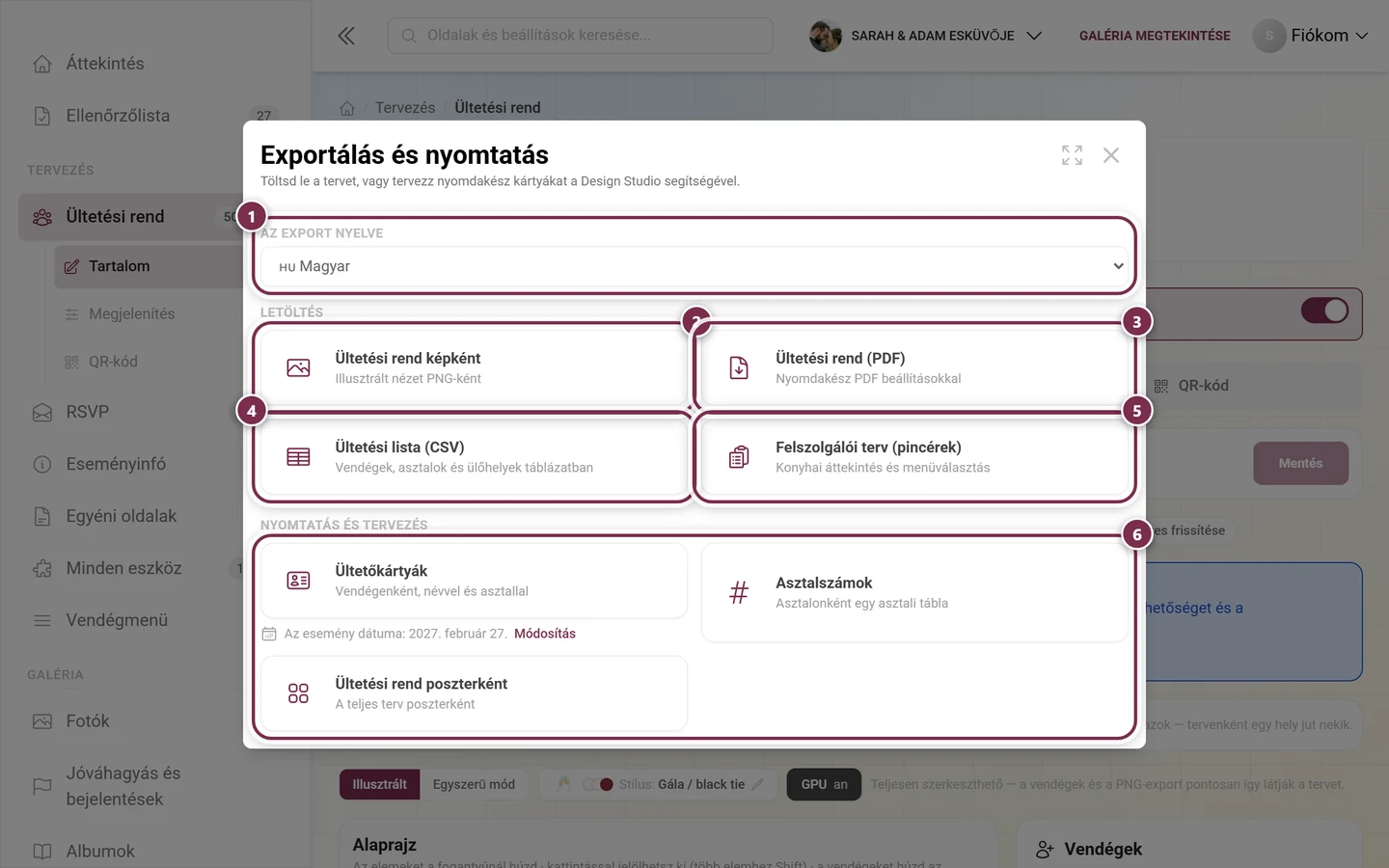Image resolution: width=1389 pixels, height=868 pixels.
Task: Toggle the switch behind the dialog on the right
Action: pos(1324,311)
